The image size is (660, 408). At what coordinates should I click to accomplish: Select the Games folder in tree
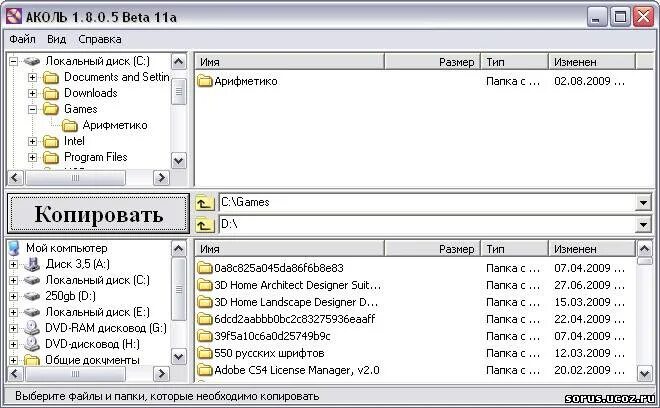80,109
